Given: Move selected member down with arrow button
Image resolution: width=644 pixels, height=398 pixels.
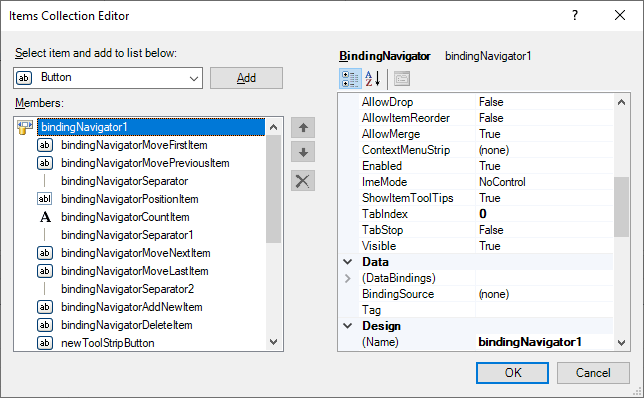Looking at the screenshot, I should coord(303,152).
